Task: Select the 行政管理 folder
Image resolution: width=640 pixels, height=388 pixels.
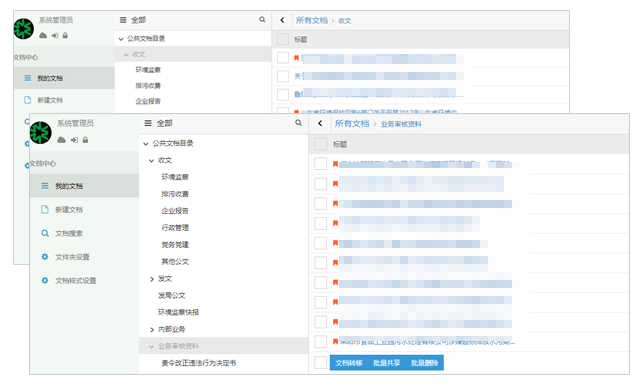Action: (x=175, y=228)
